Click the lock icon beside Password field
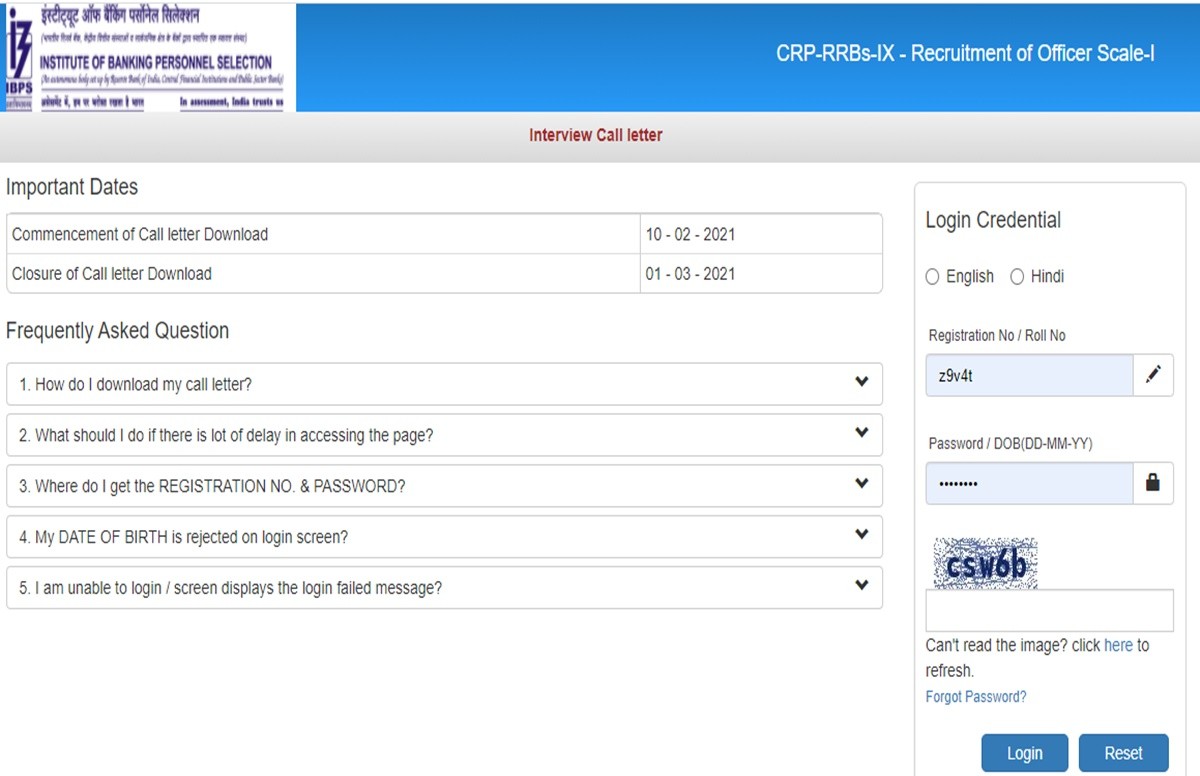Screen dimensions: 1200x776 tap(1153, 483)
